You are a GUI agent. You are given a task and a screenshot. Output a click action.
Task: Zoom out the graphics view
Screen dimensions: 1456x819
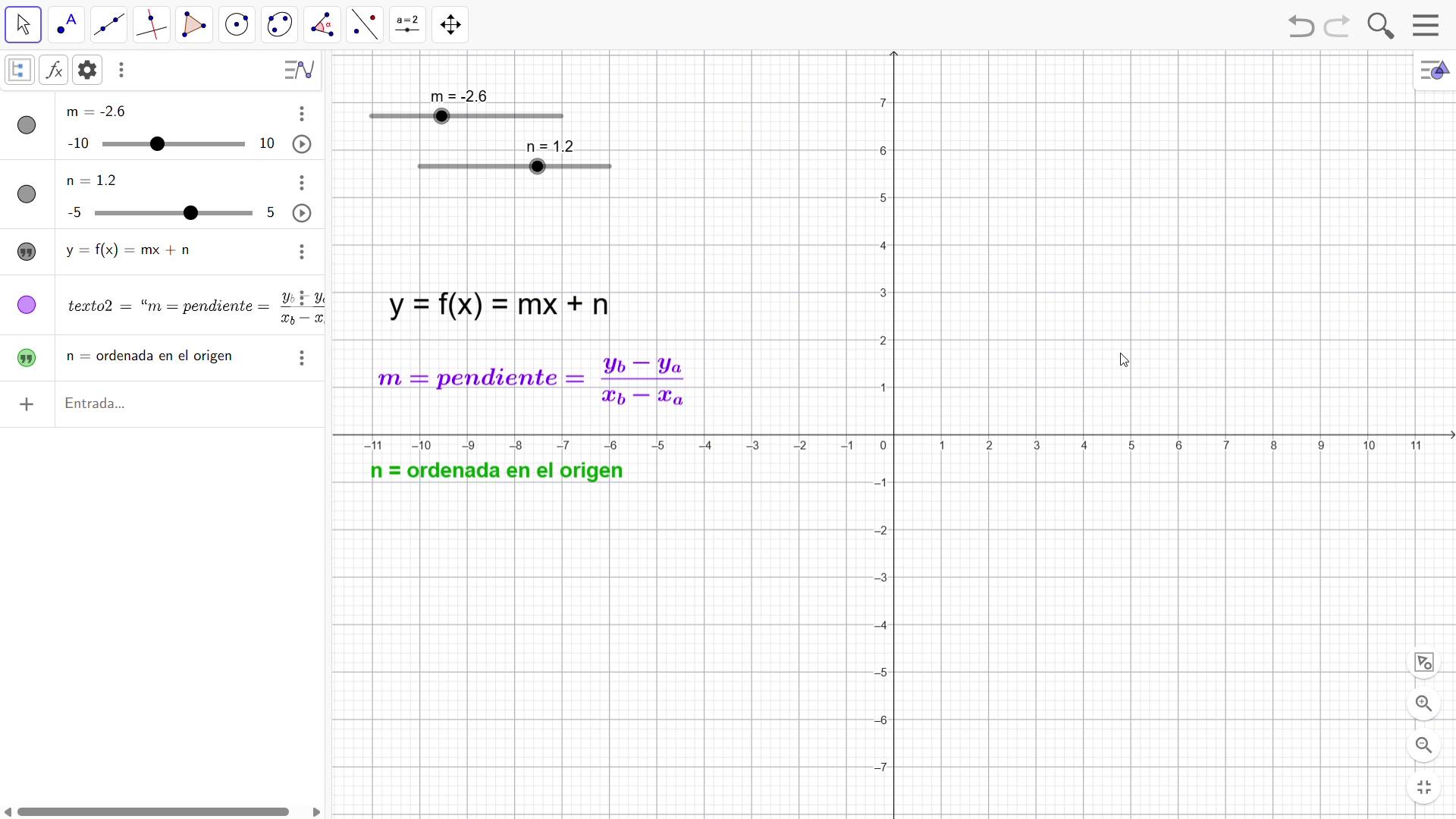tap(1424, 746)
